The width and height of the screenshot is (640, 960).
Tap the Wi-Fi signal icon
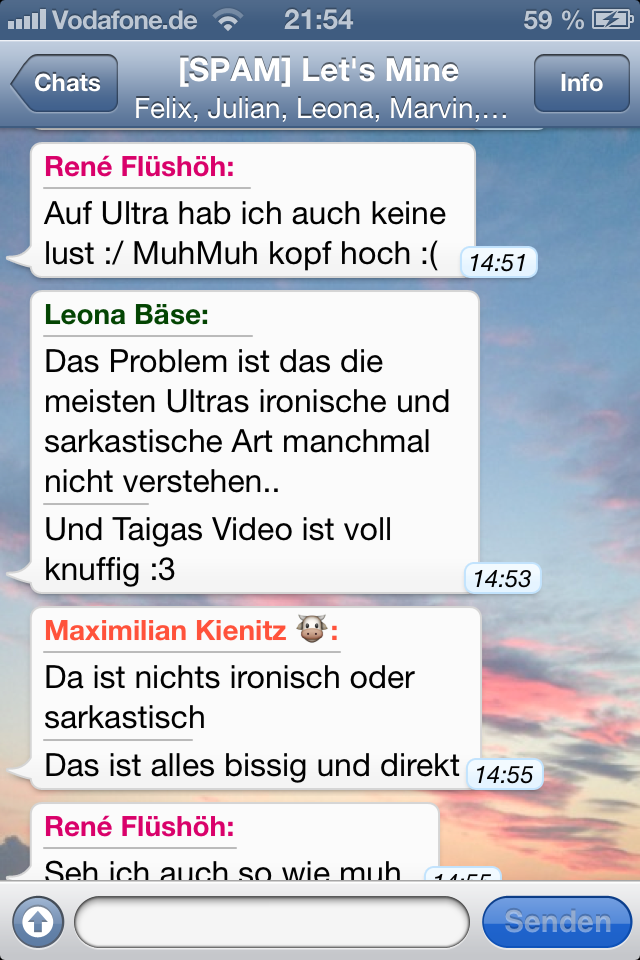point(228,21)
